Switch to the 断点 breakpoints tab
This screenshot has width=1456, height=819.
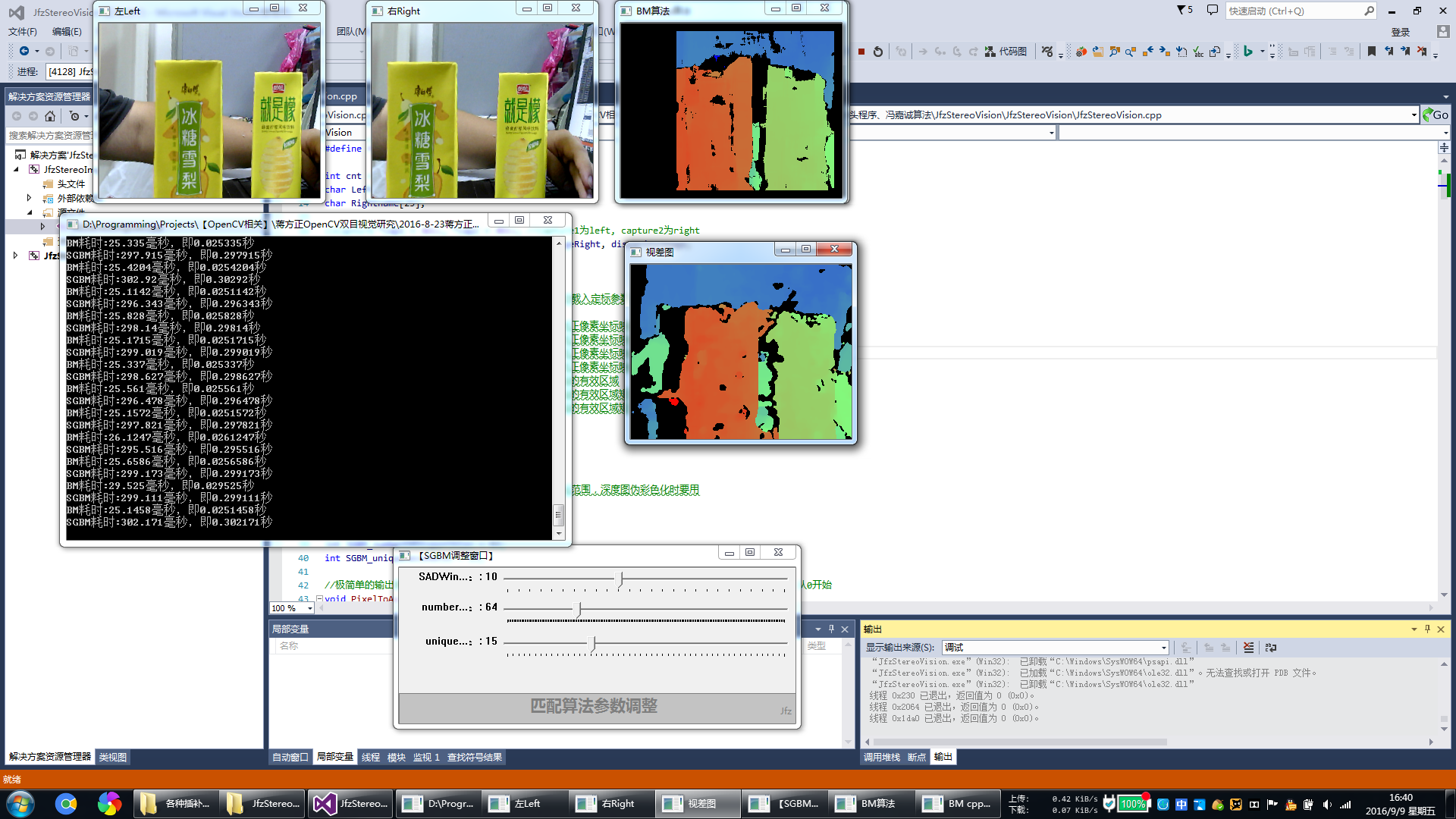[916, 757]
